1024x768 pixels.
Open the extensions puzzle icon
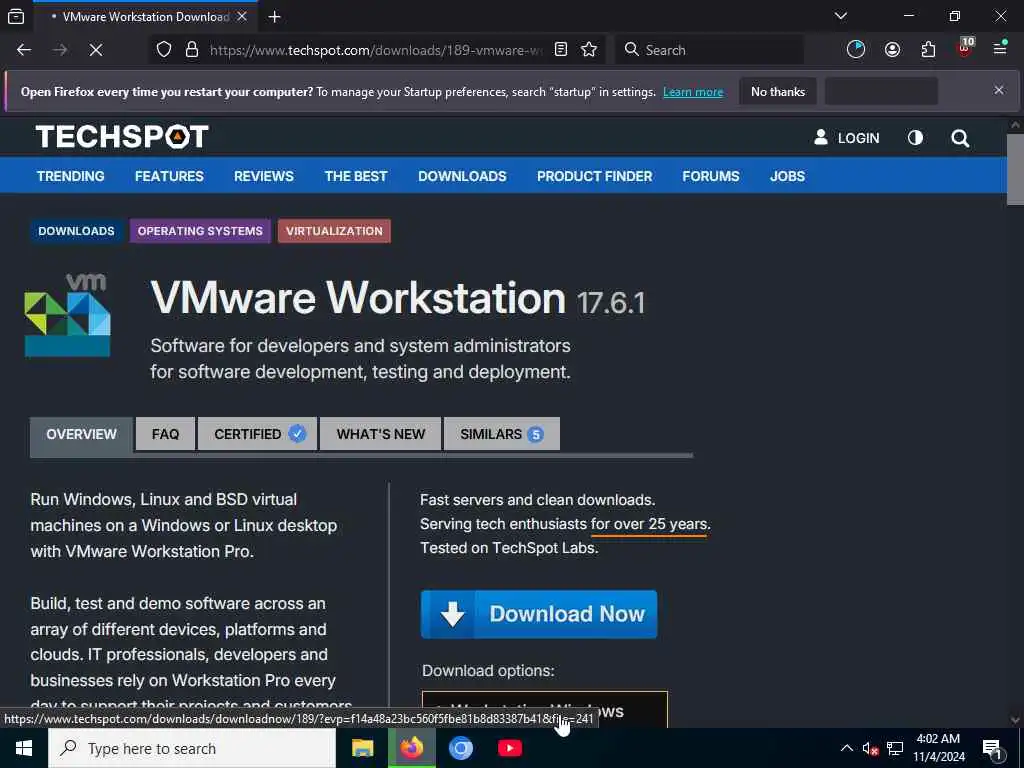pos(928,50)
